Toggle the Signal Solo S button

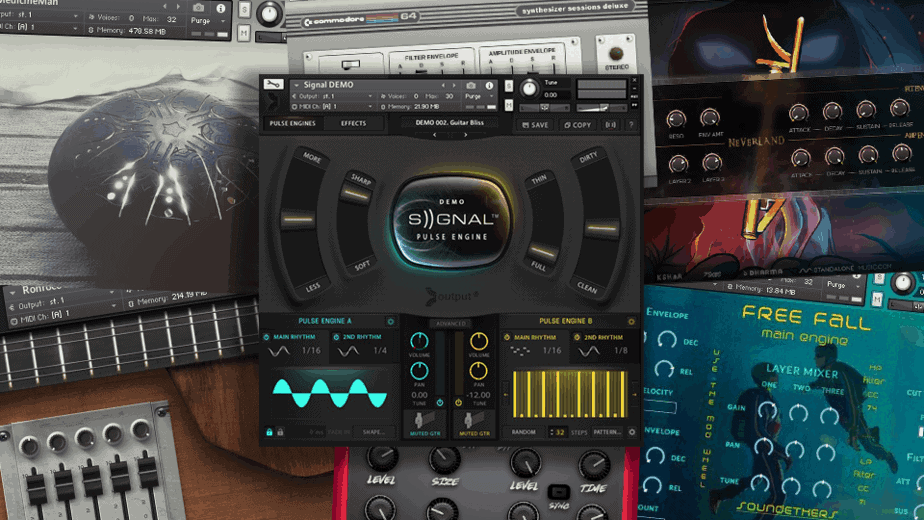(x=509, y=86)
